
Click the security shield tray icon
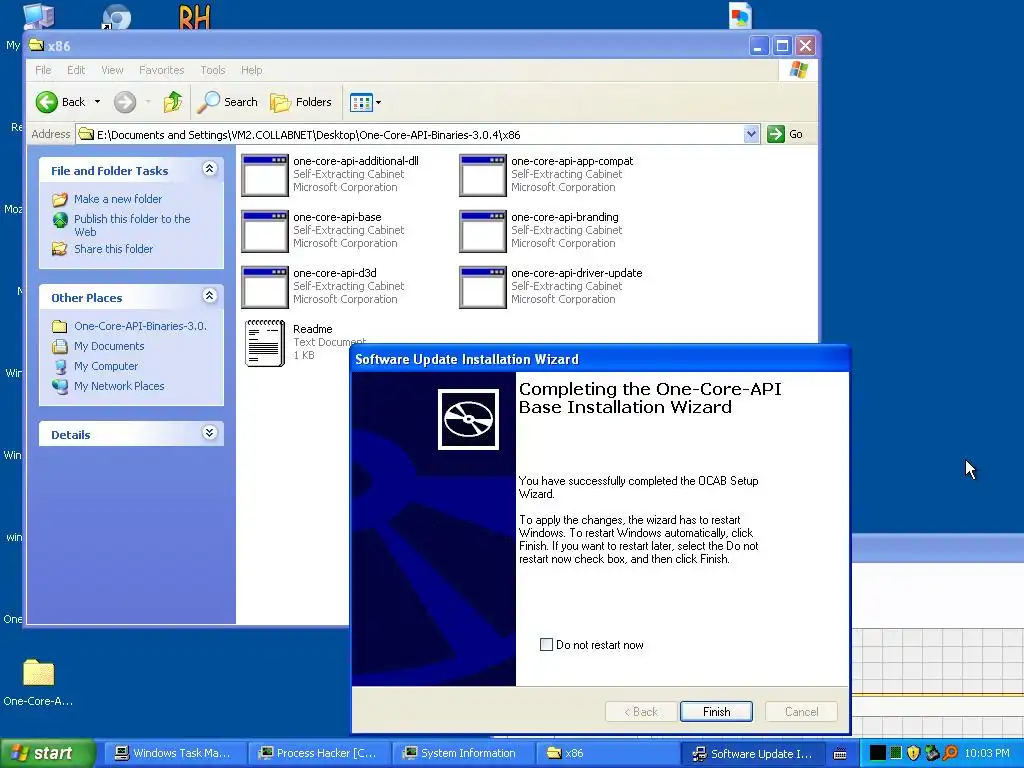point(914,754)
